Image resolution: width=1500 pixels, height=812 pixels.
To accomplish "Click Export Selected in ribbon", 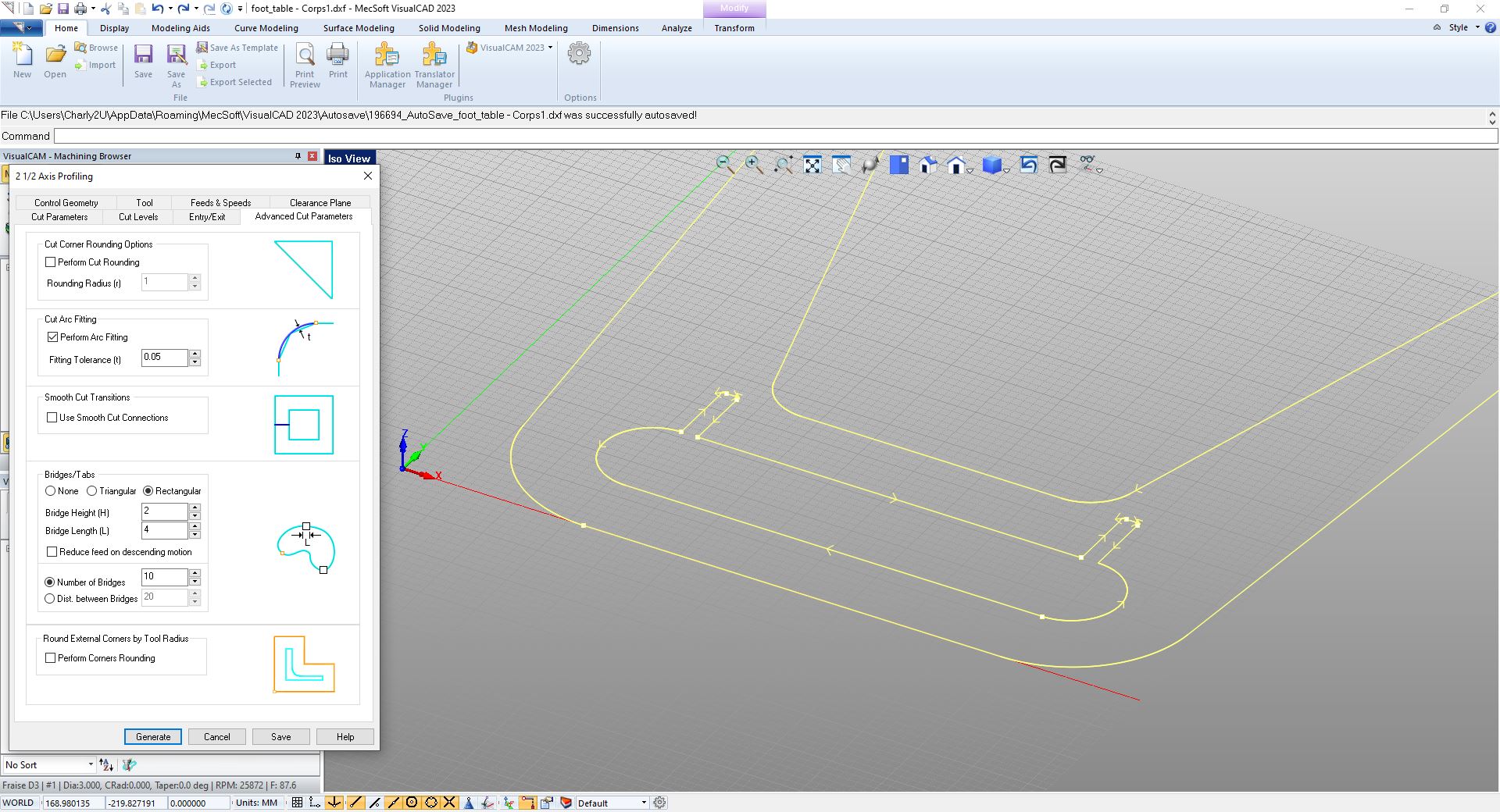I will pyautogui.click(x=234, y=82).
